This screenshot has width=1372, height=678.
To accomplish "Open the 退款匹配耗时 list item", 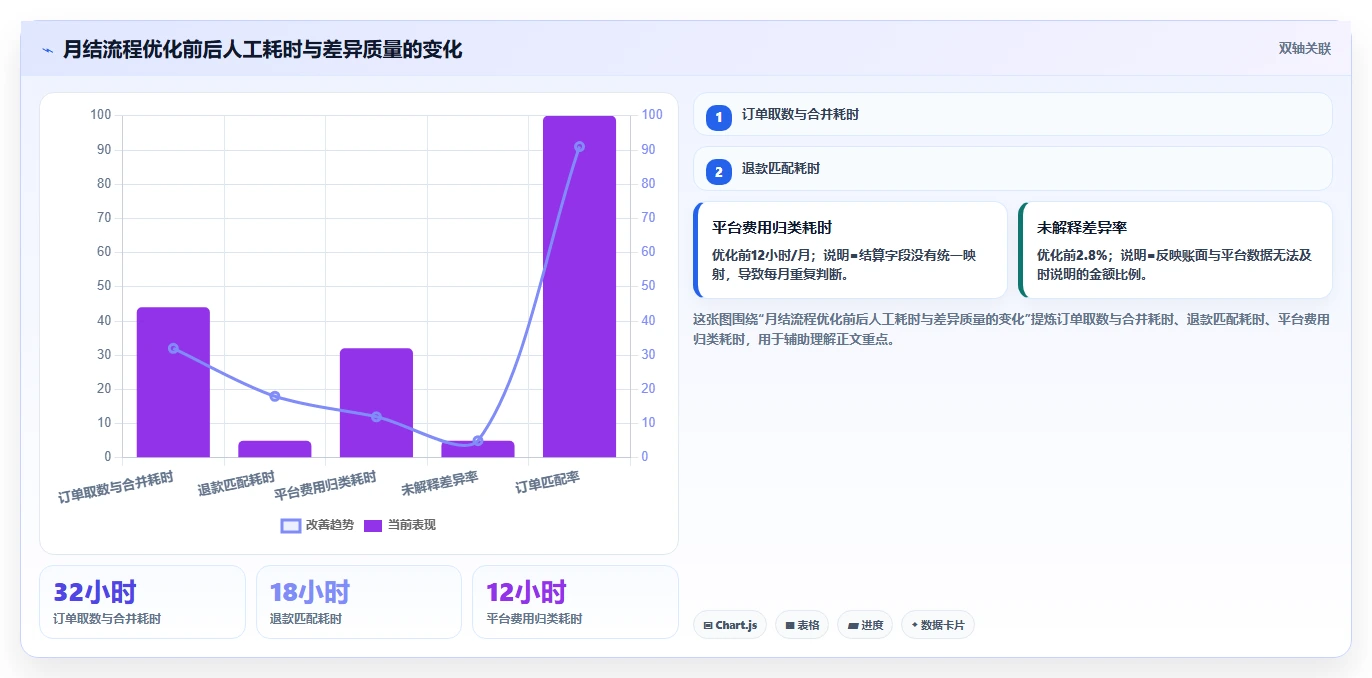I will [1013, 168].
